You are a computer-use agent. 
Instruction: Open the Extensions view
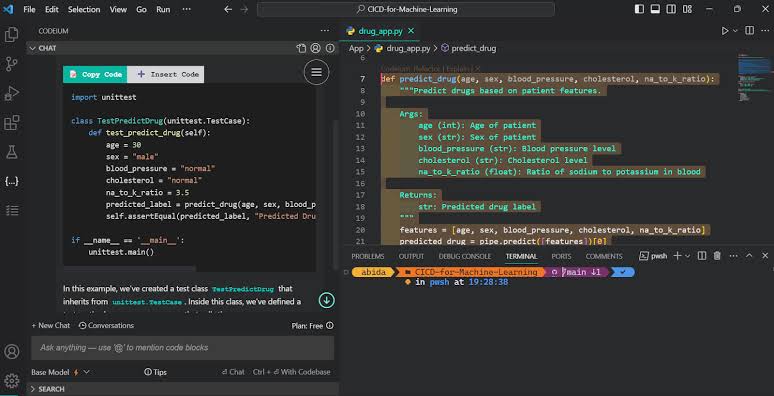click(11, 122)
